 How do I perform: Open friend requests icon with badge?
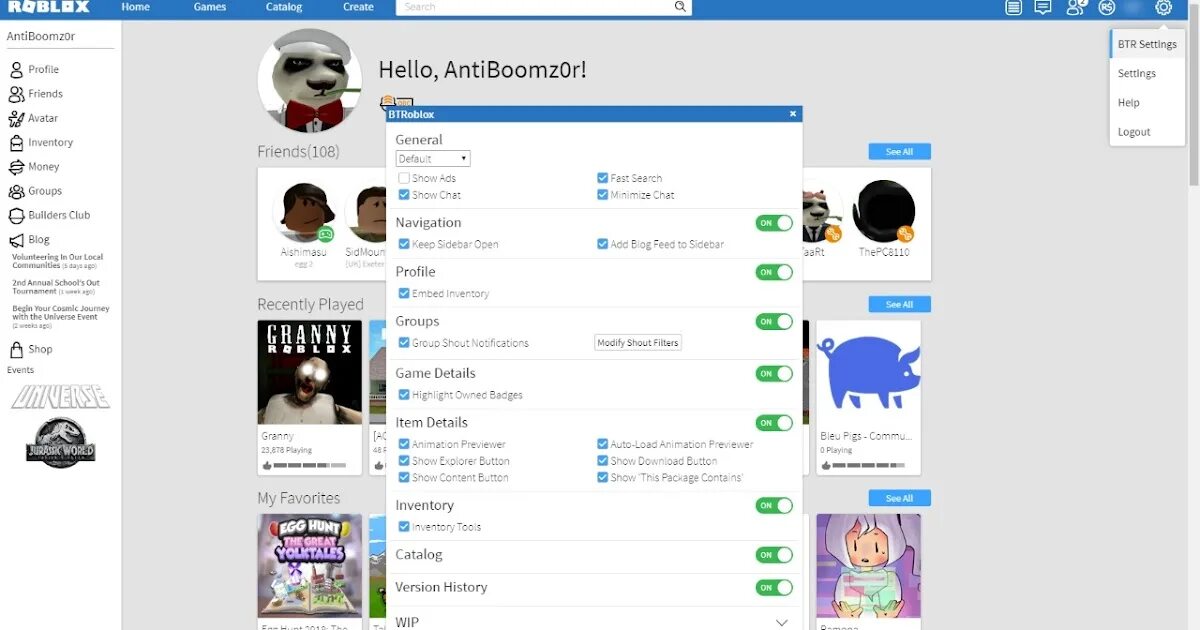[x=1076, y=7]
